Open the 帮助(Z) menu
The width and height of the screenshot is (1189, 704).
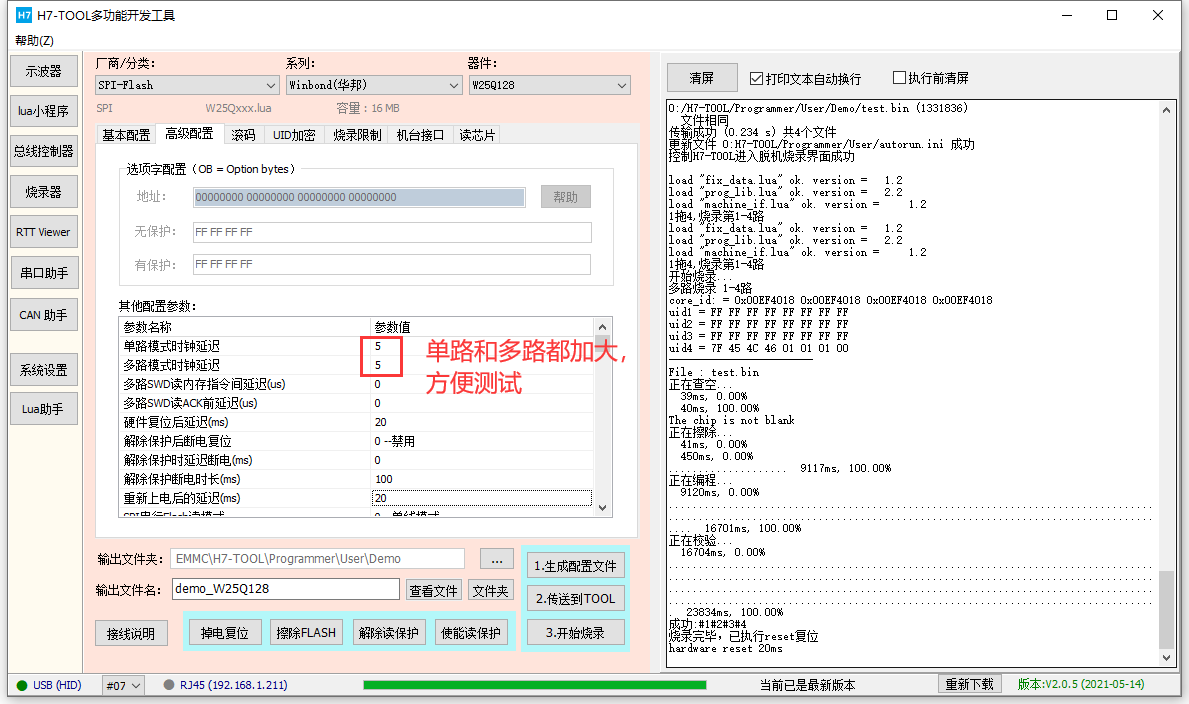coord(35,41)
